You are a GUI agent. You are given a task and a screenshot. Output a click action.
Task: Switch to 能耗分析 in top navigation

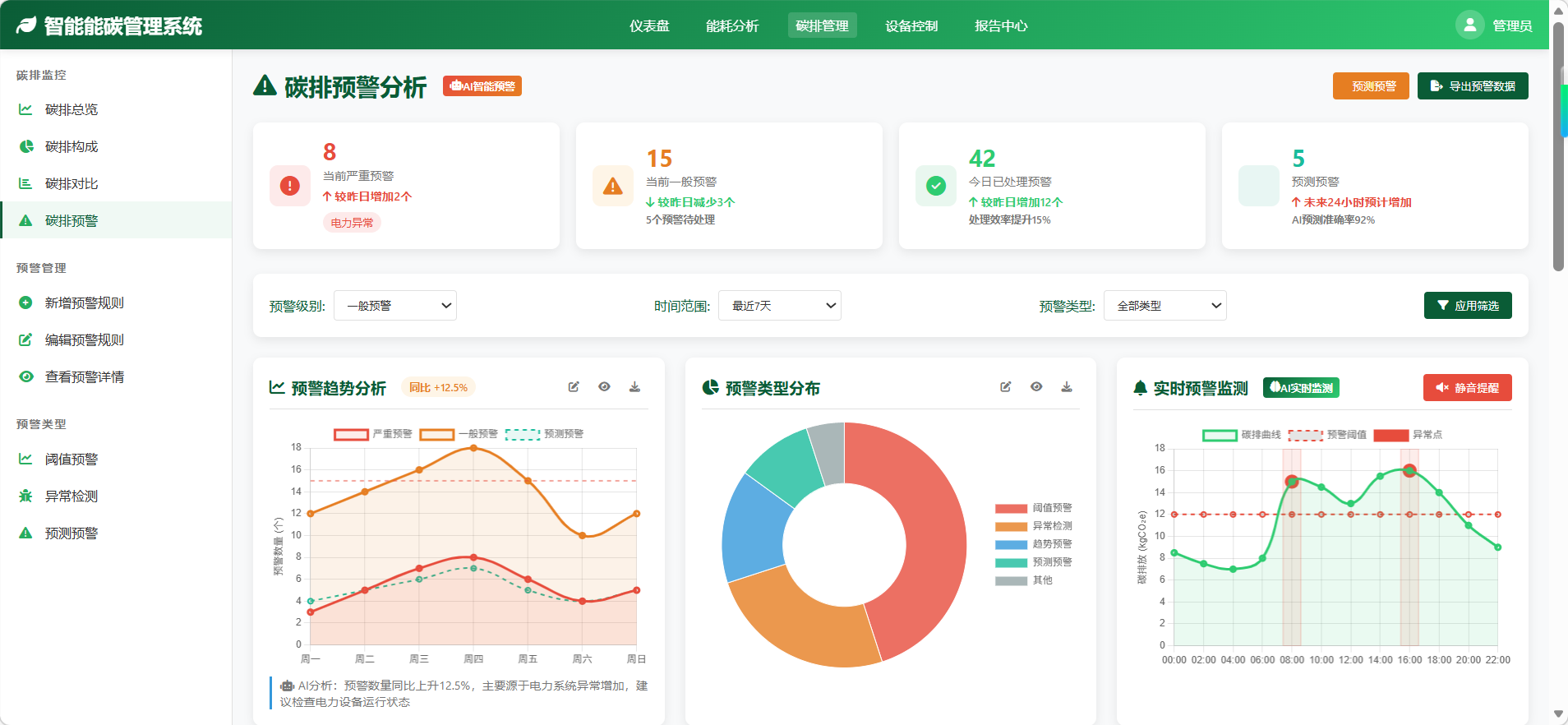pos(732,25)
